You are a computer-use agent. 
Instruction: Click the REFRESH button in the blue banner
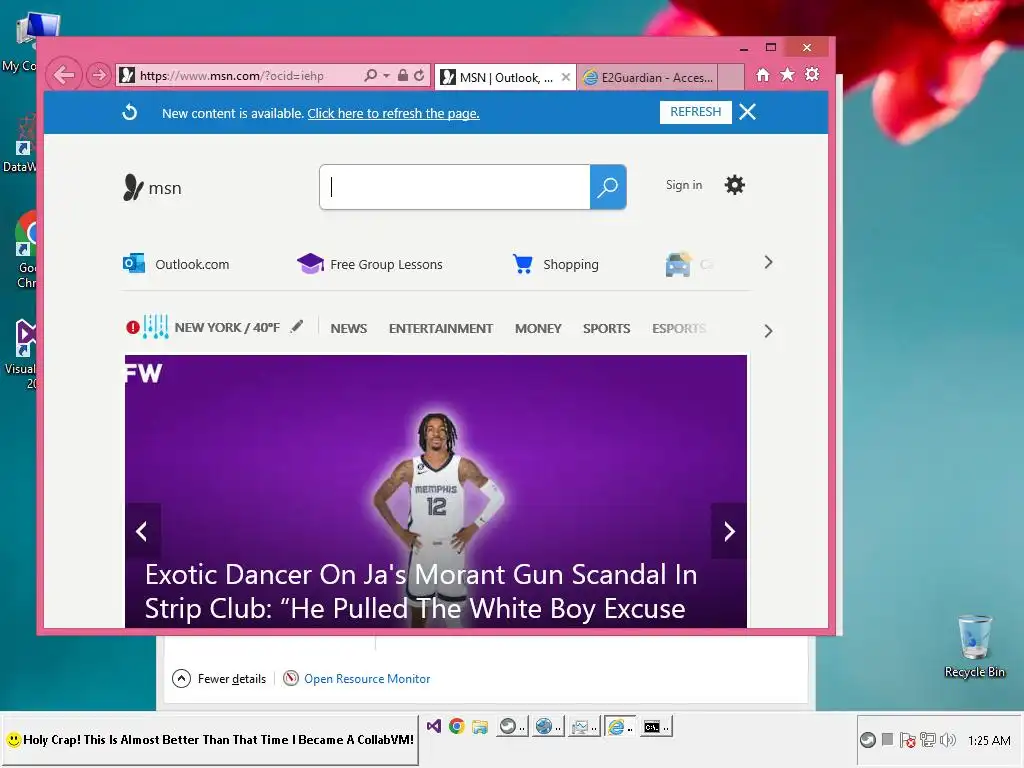[696, 112]
